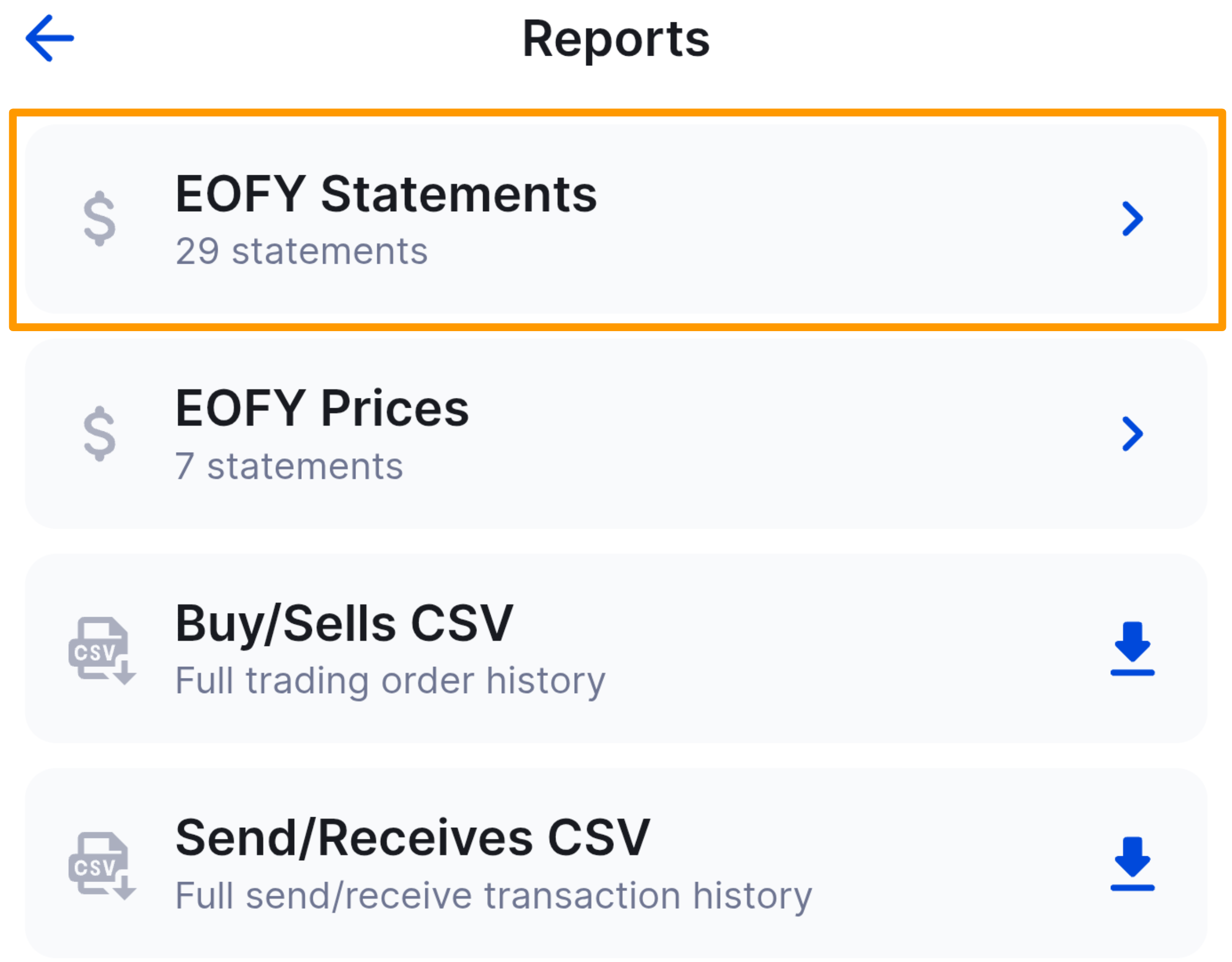This screenshot has height=962, width=1232.
Task: Click "Full send/receive transaction history" text
Action: click(x=494, y=896)
